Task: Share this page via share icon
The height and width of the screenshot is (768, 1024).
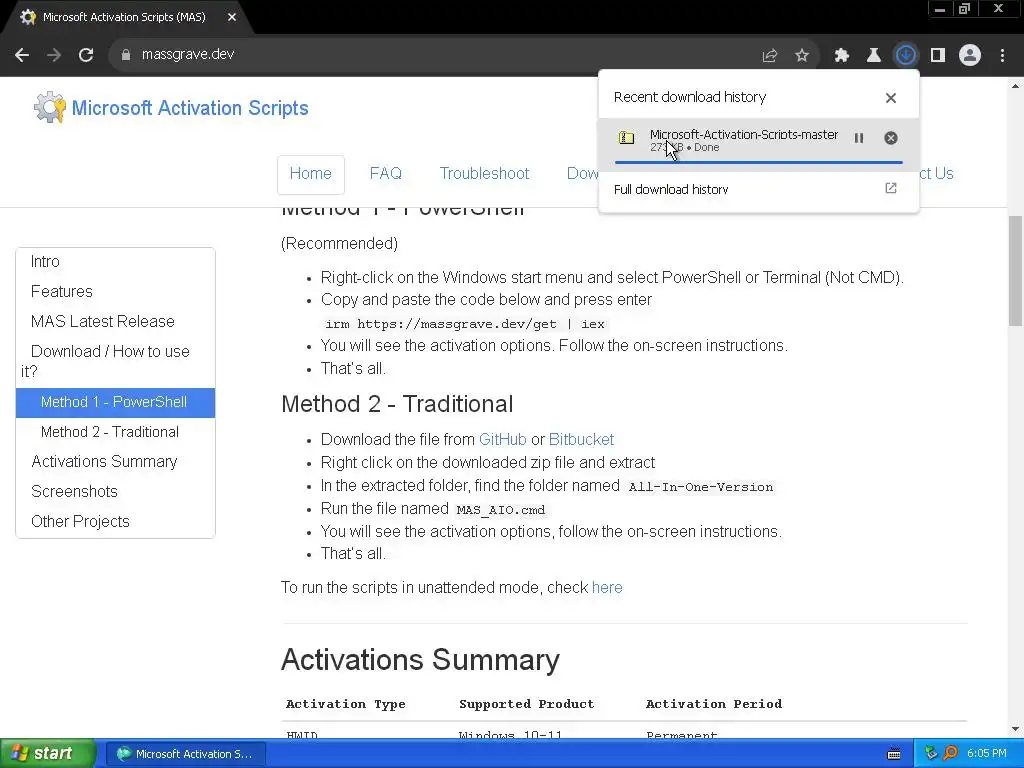Action: 770,56
